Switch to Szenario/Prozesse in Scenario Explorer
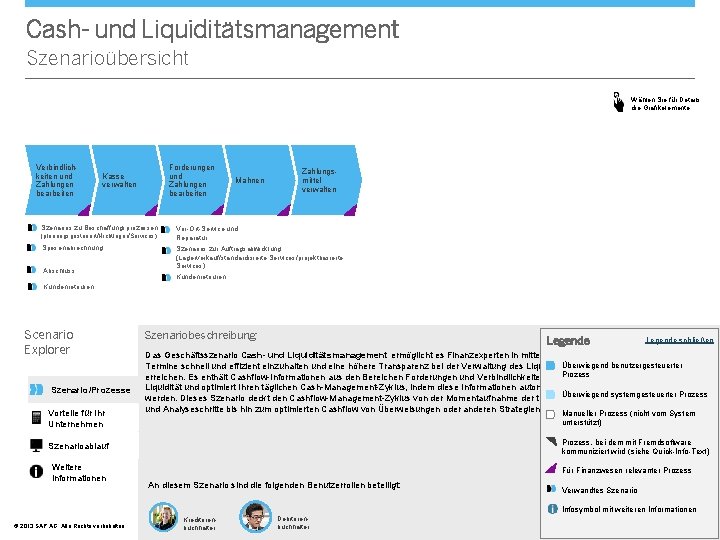The image size is (720, 540). [x=83, y=390]
